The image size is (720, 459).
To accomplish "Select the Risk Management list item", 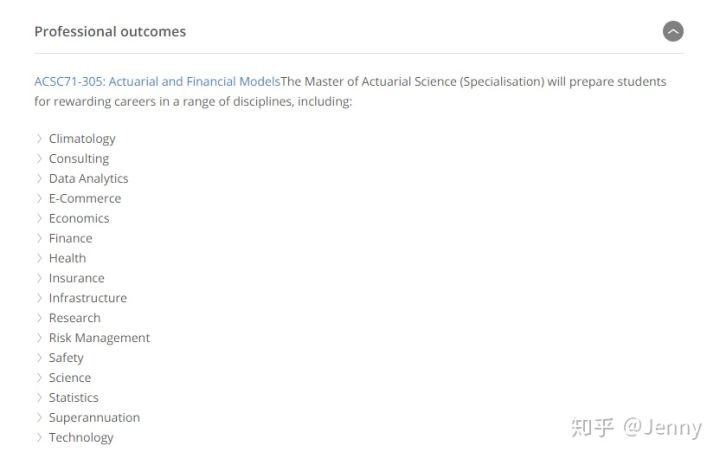I will coord(99,338).
